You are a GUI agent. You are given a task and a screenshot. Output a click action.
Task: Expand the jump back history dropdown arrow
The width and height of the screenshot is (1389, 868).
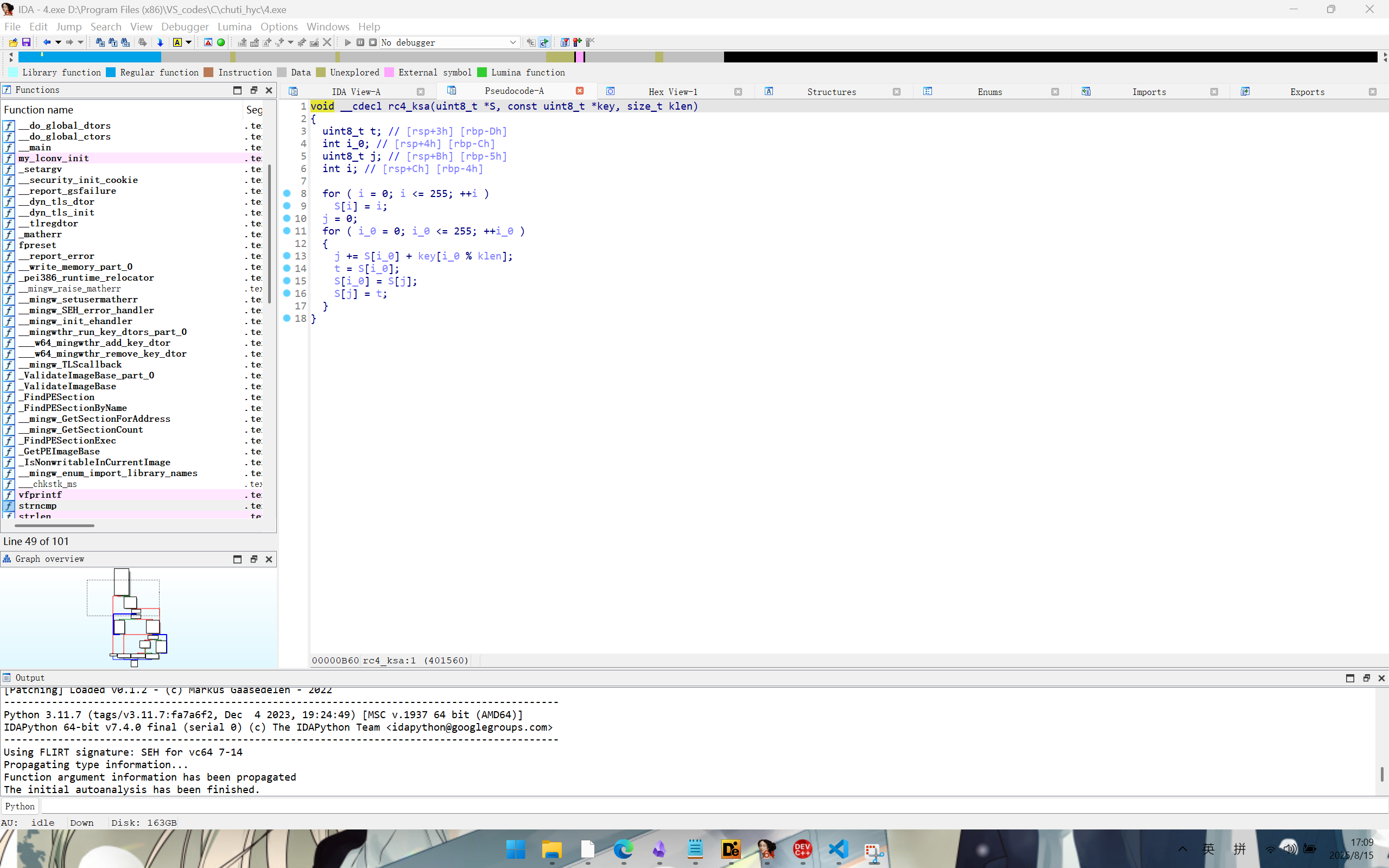click(58, 42)
